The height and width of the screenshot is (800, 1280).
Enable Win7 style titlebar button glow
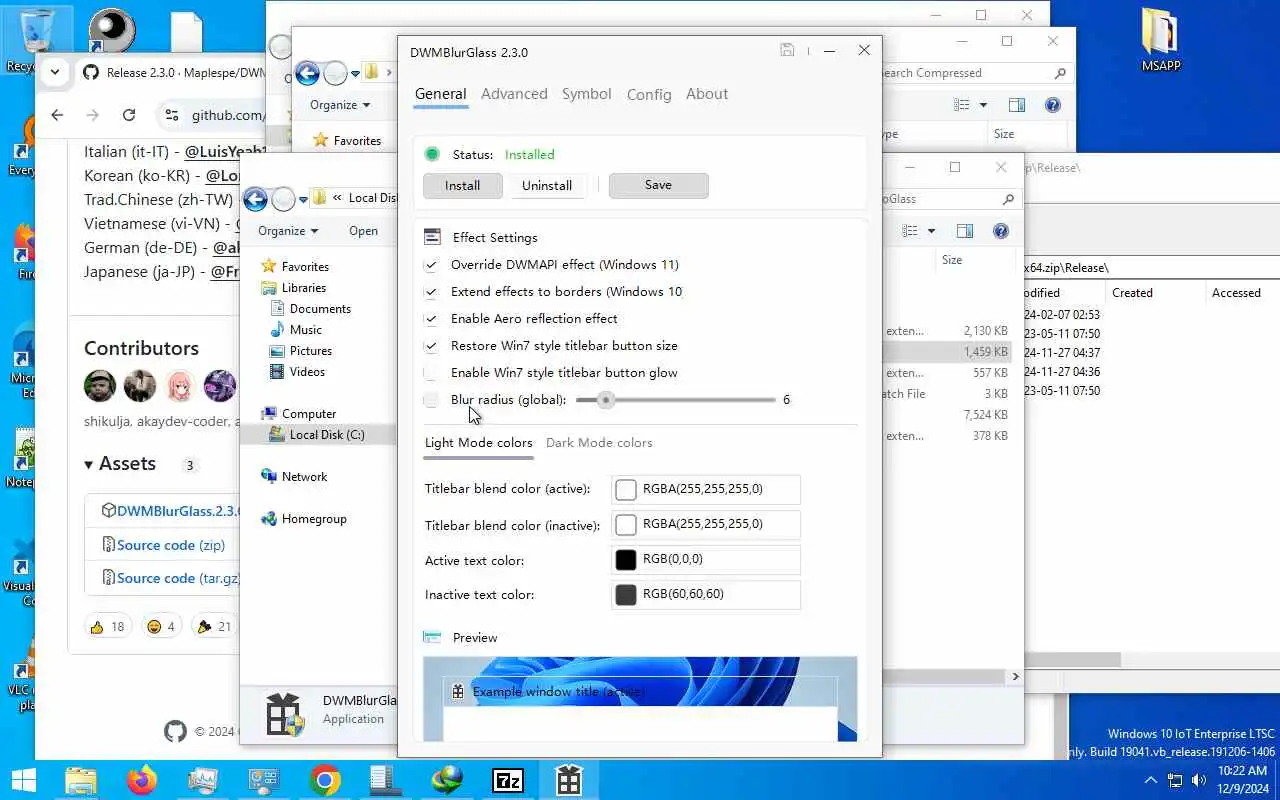tap(431, 373)
